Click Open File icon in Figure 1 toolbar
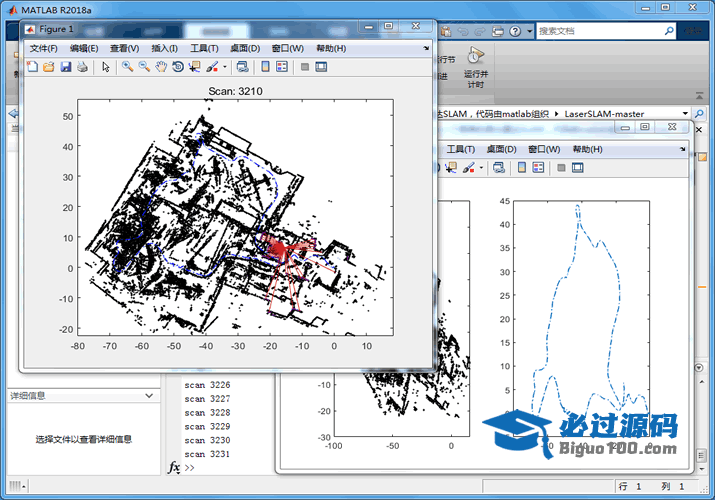This screenshot has height=500, width=715. 49,67
